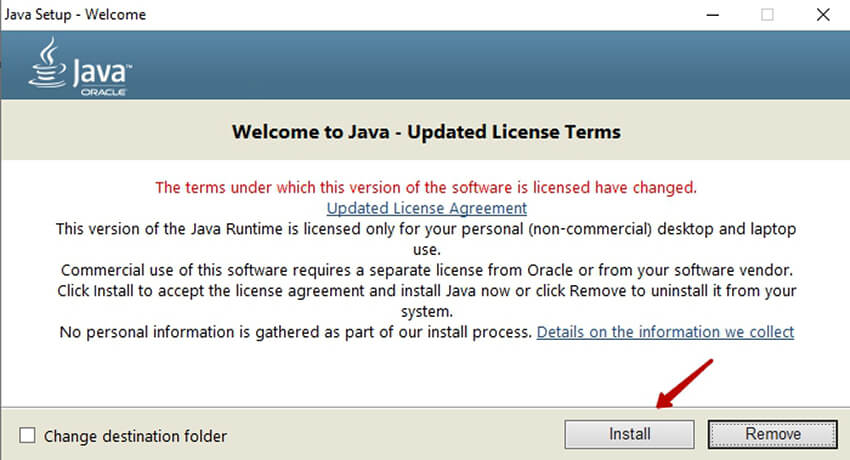Click the maximize window button
The image size is (850, 460).
coord(768,14)
